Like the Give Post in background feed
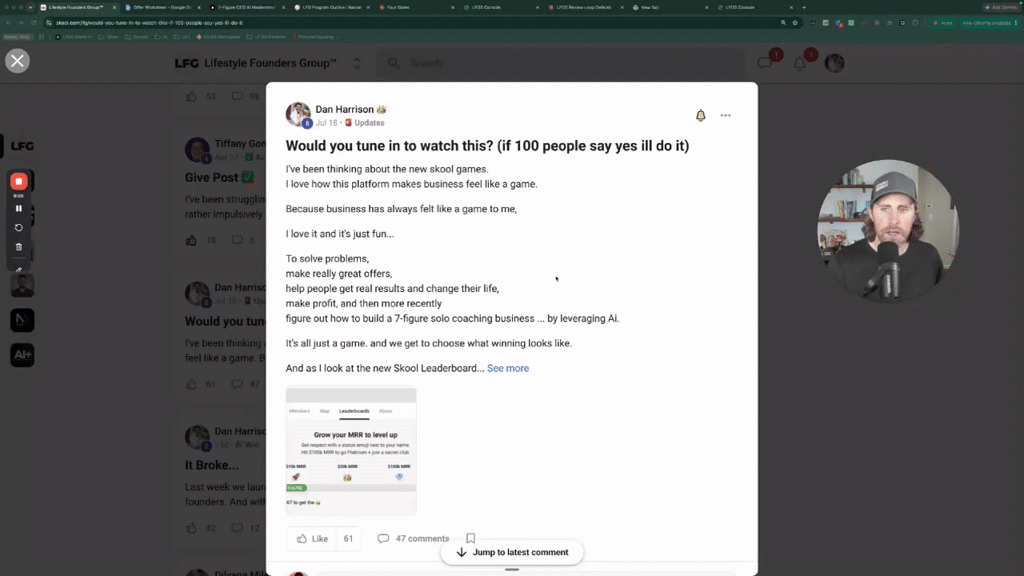Viewport: 1024px width, 576px height. (x=191, y=240)
